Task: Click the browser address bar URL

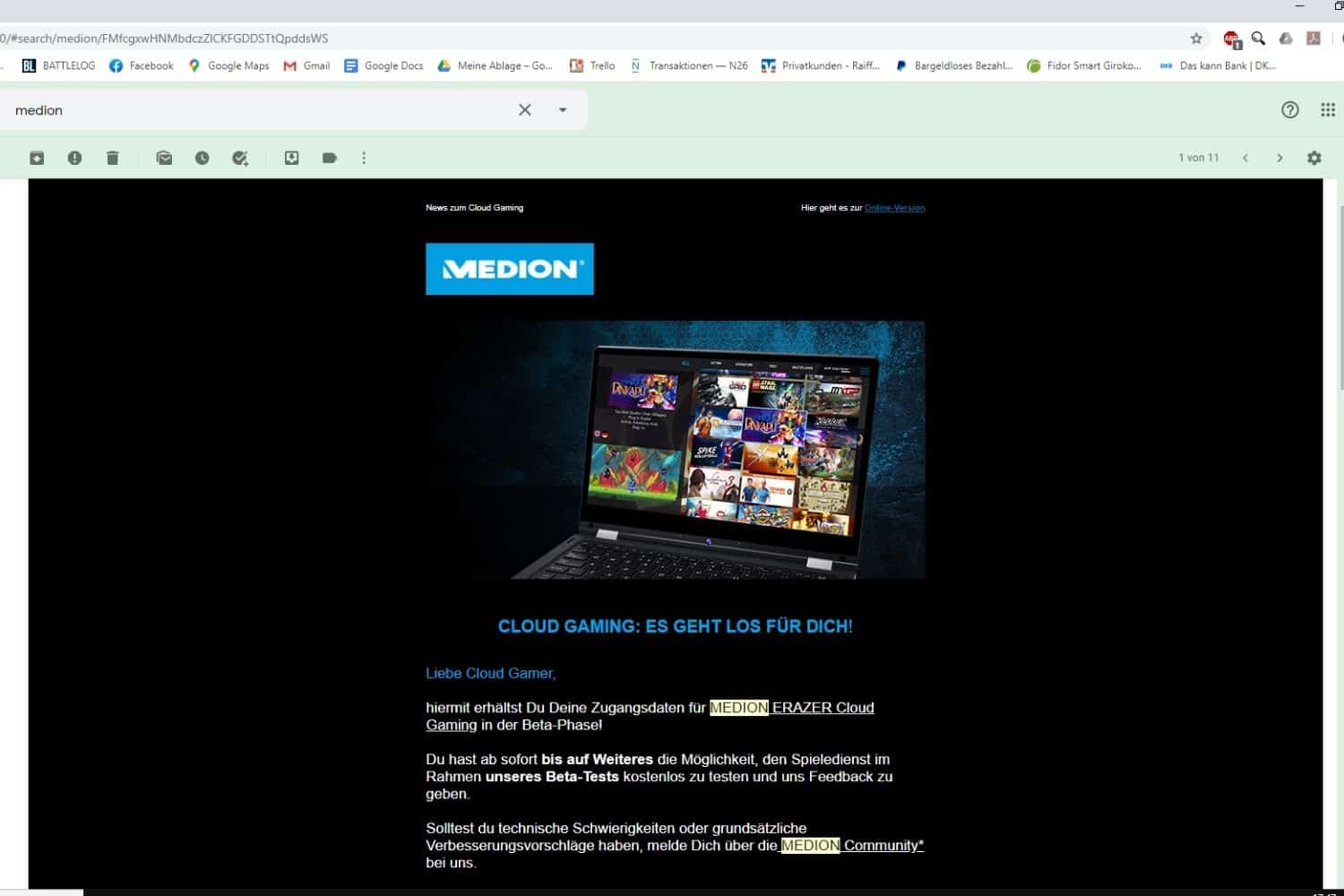Action: coord(165,39)
